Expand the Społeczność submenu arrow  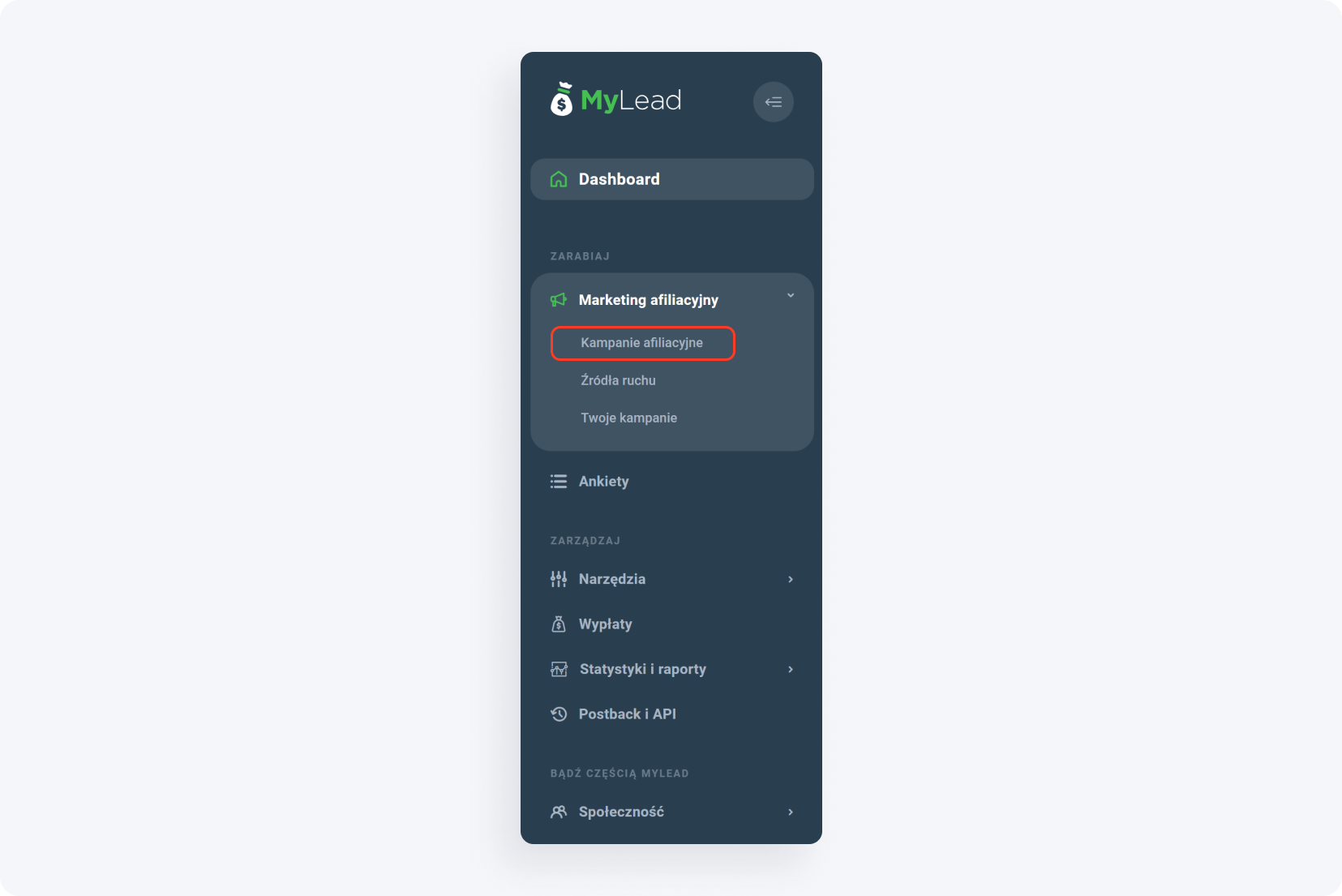(791, 812)
